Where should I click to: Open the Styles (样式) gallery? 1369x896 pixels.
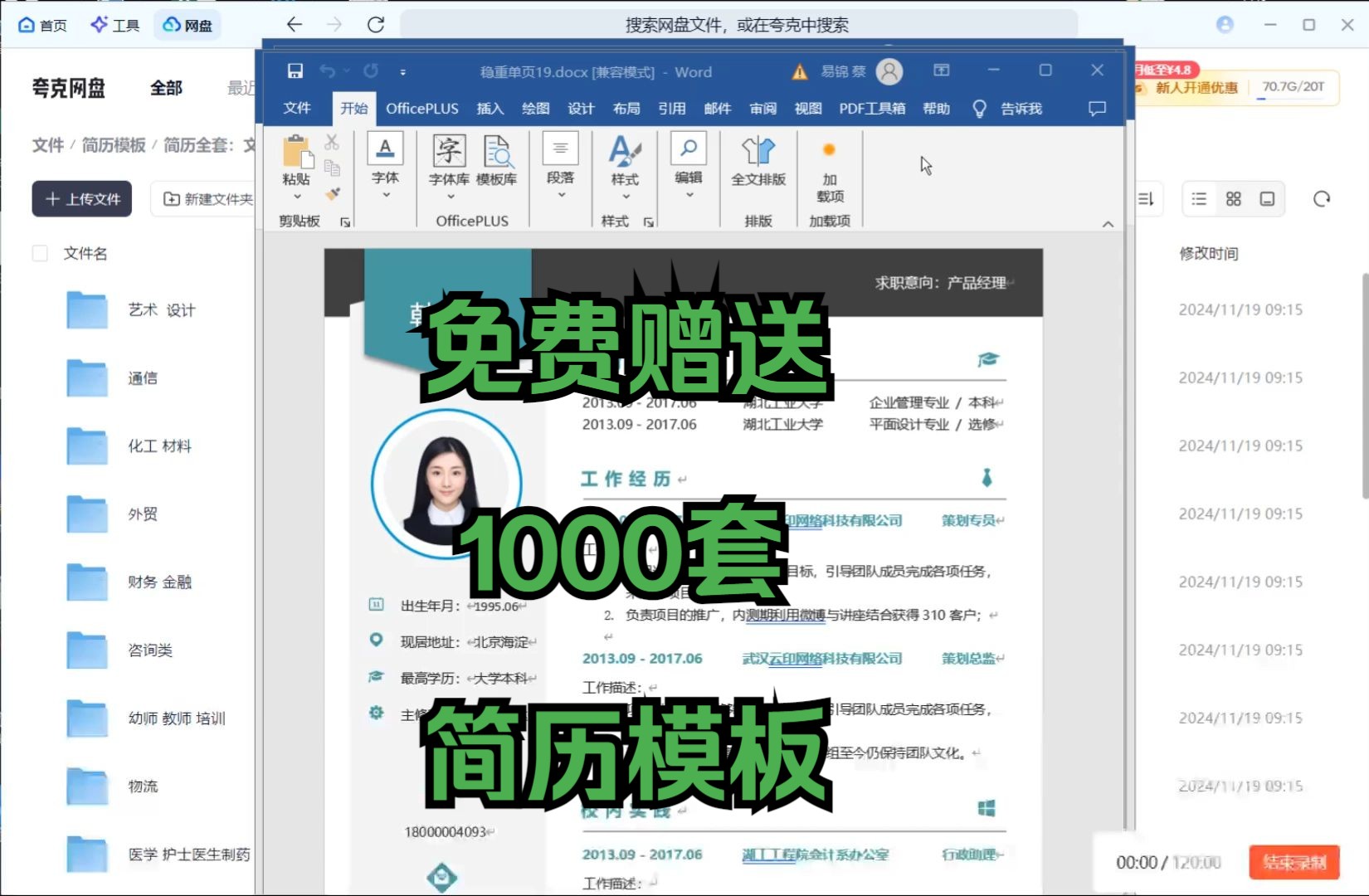pyautogui.click(x=625, y=166)
